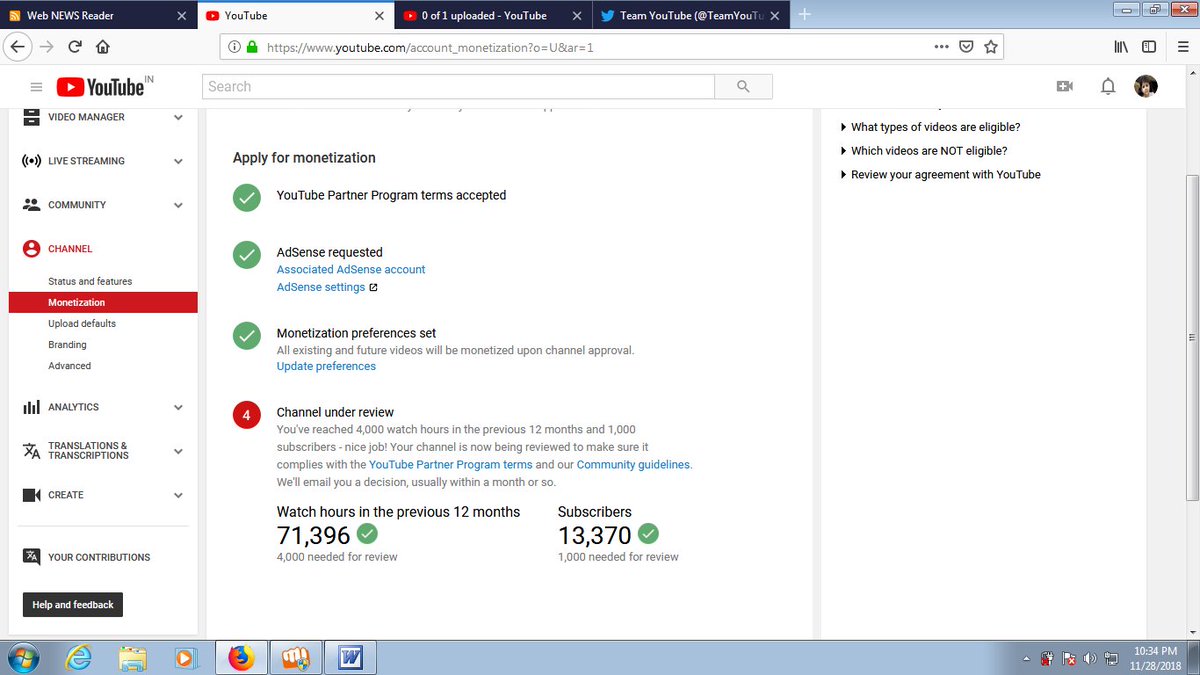
Task: Open Windows Explorer folder in taskbar
Action: pos(133,658)
